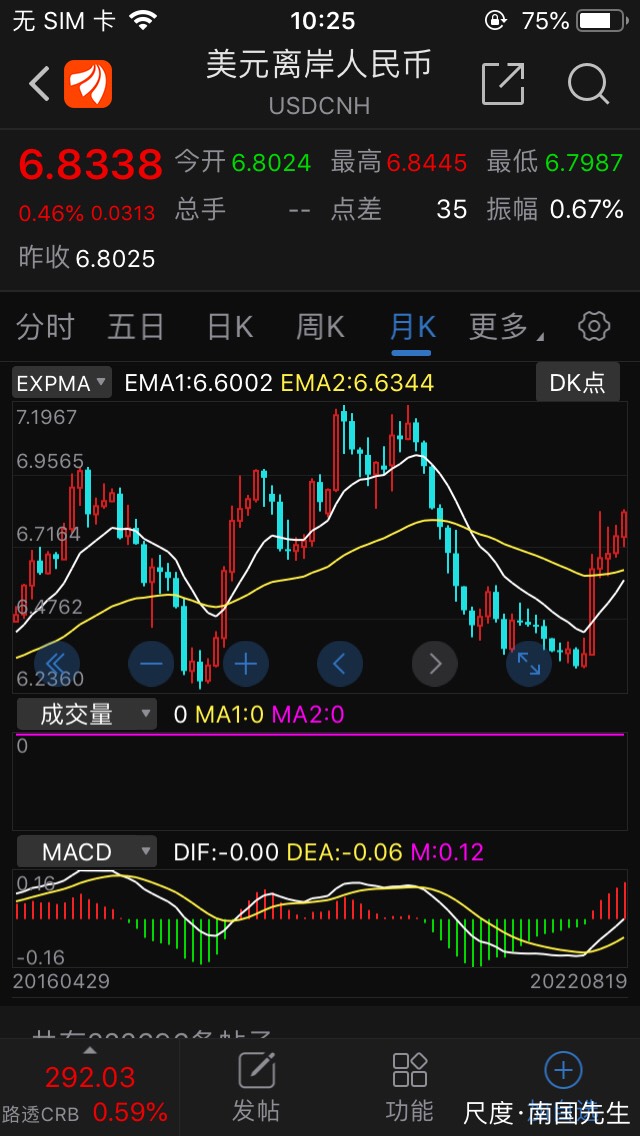Open 成交量 indicator dropdown
The width and height of the screenshot is (640, 1136).
pos(86,715)
